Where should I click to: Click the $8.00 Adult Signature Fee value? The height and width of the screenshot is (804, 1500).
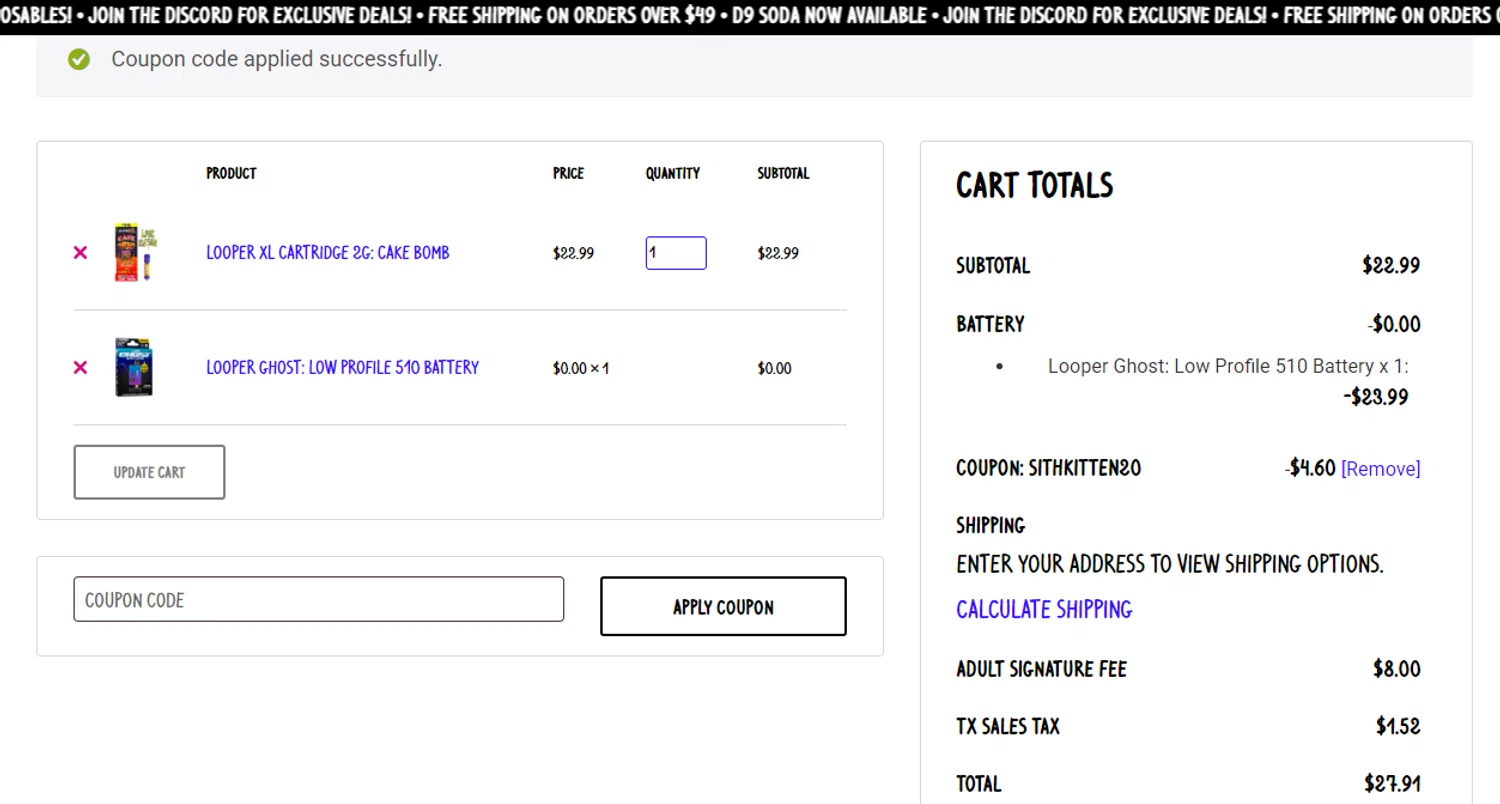coord(1397,669)
